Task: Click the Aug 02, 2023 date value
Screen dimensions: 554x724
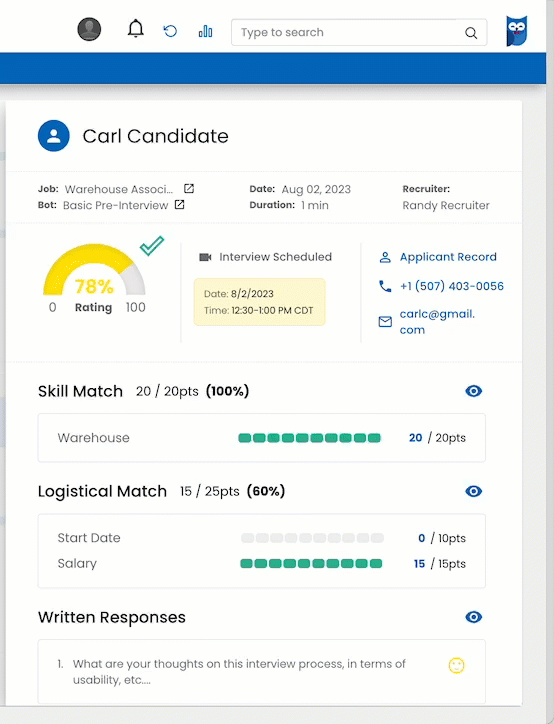Action: tap(316, 189)
